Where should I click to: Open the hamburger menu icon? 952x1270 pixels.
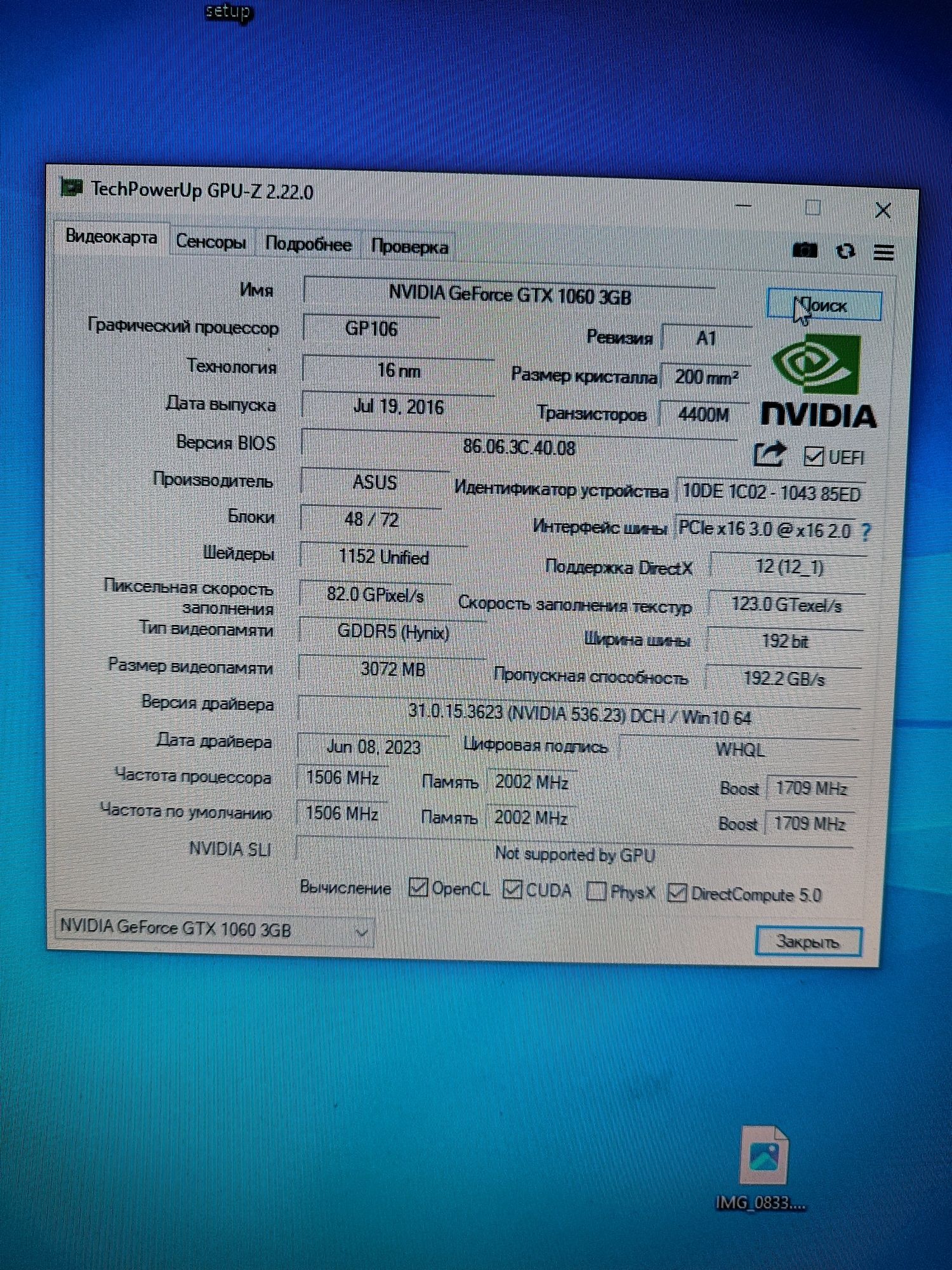pyautogui.click(x=883, y=253)
